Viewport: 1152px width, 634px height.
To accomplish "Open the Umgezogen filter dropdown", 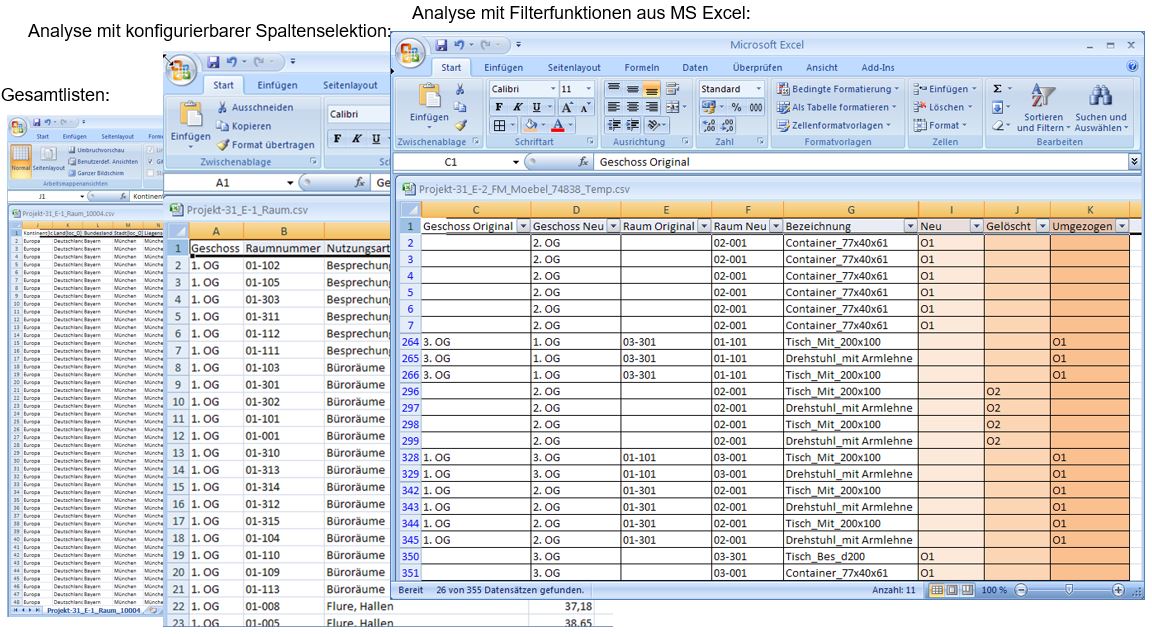I will (1122, 226).
